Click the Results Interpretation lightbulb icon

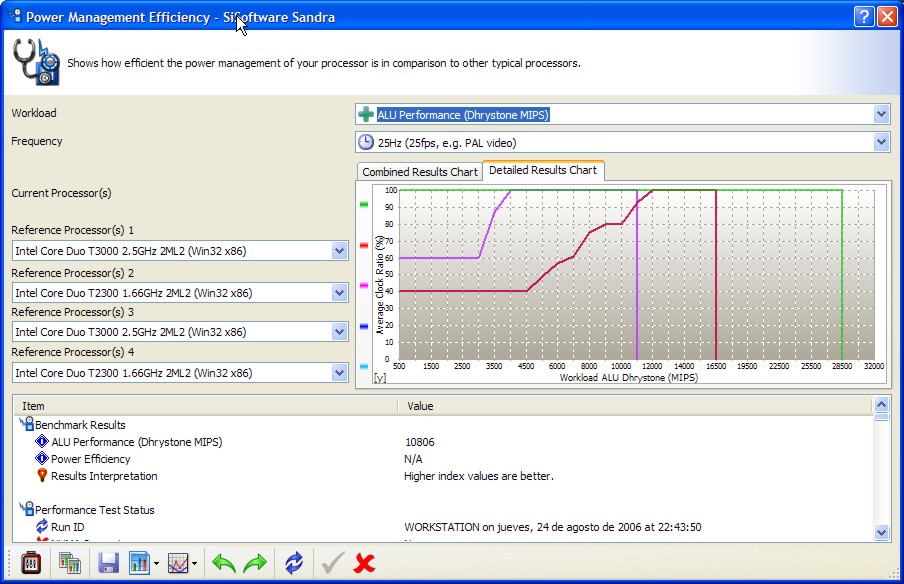[x=42, y=476]
